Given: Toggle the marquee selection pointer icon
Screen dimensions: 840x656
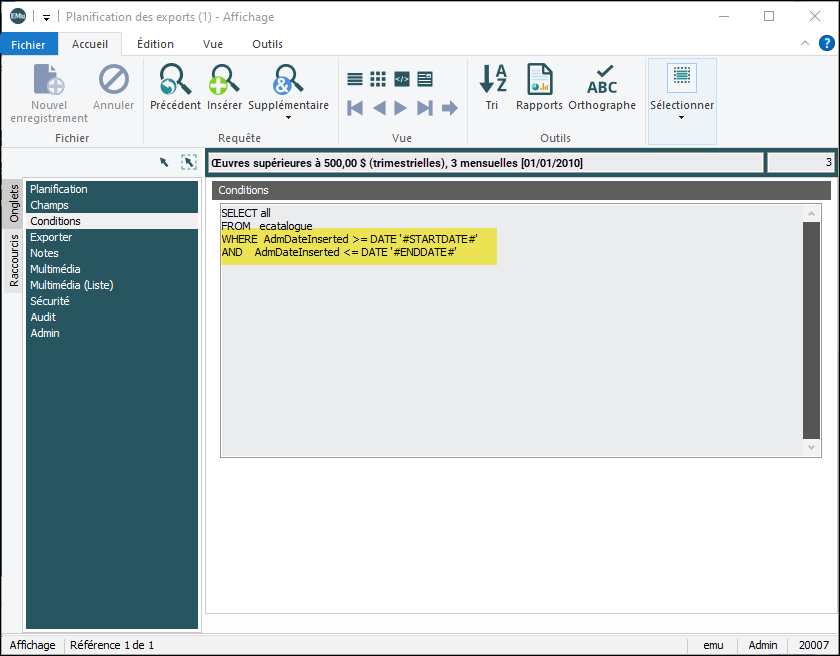Looking at the screenshot, I should [x=189, y=162].
